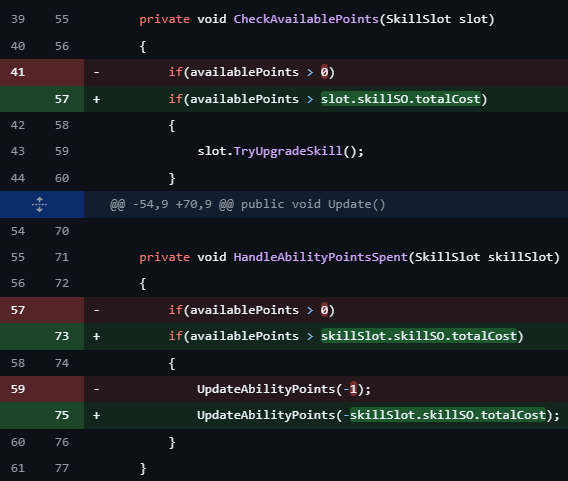The height and width of the screenshot is (481, 568).
Task: Select deleted line number 41
Action: click(x=18, y=72)
